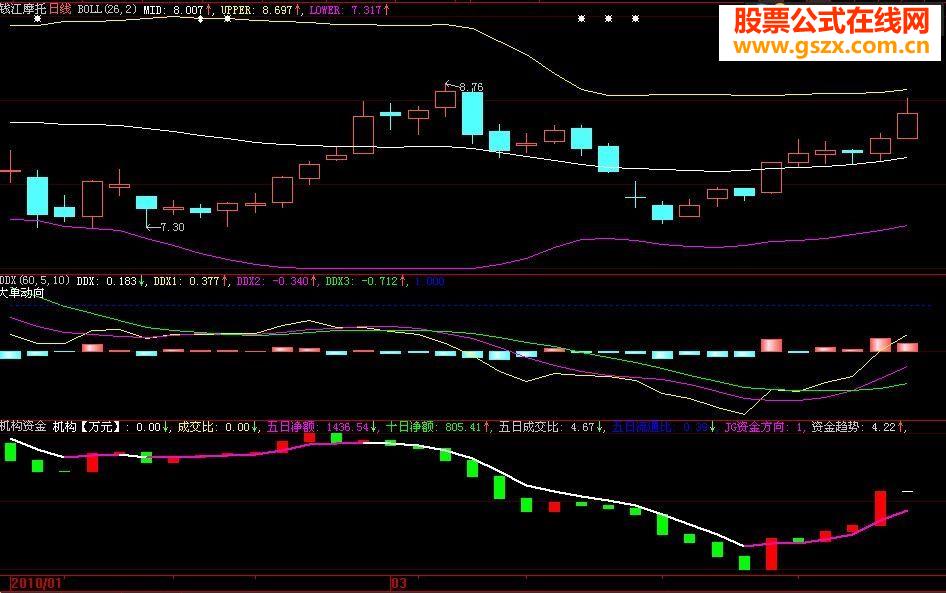Click the LOWER: 7.317 value
946x593 pixels.
click(x=349, y=10)
